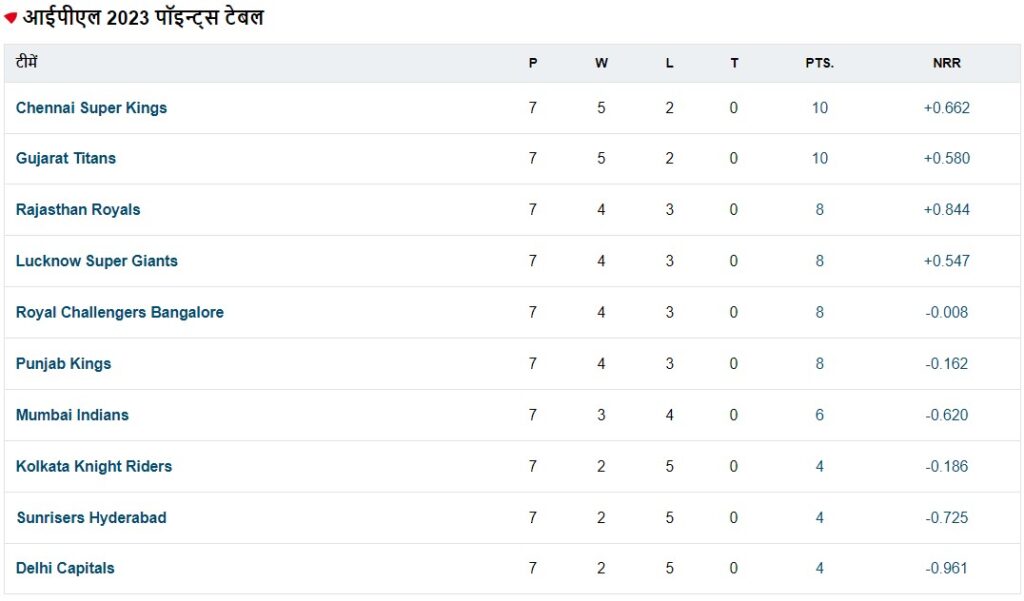Select the Mumbai Indians team link
1024x601 pixels.
point(72,415)
